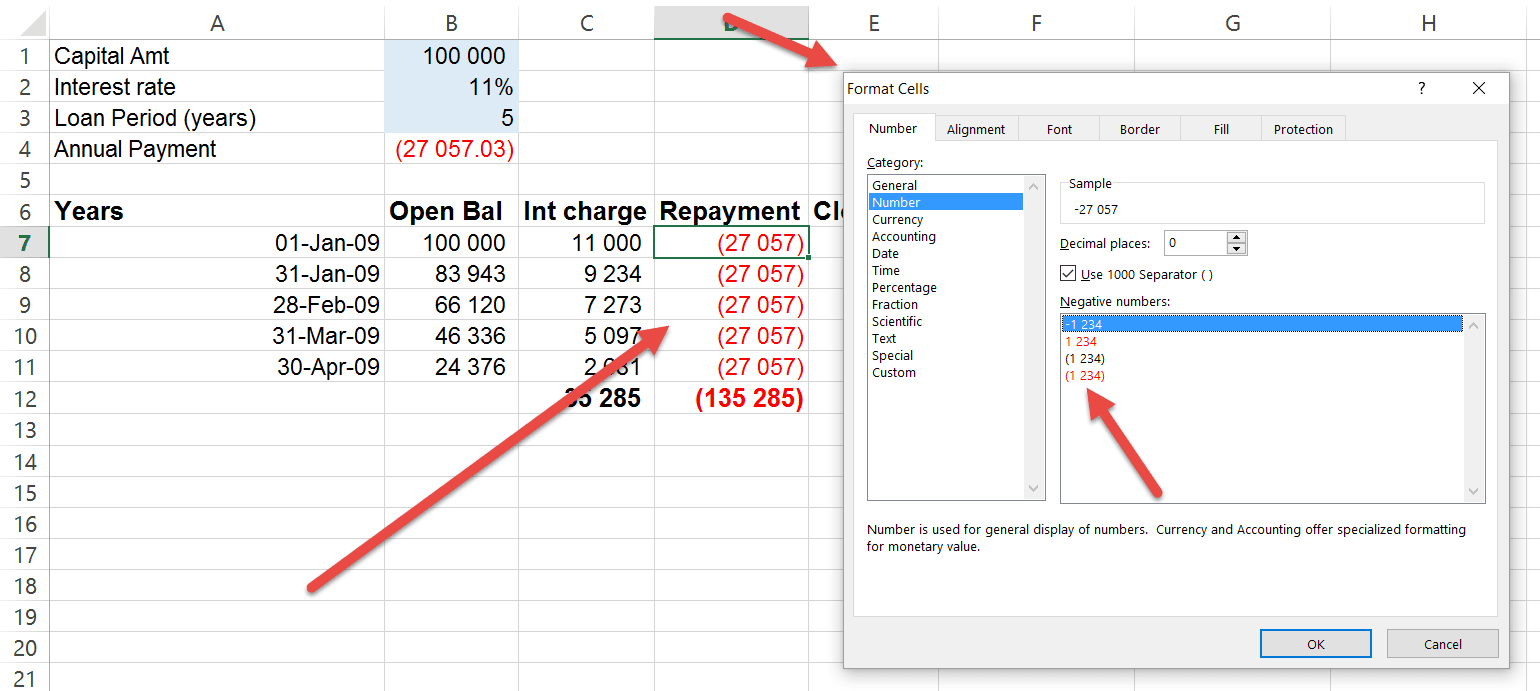Viewport: 1540px width, 691px height.
Task: Click Negative numbers list scroll down arrow
Action: [x=1473, y=491]
